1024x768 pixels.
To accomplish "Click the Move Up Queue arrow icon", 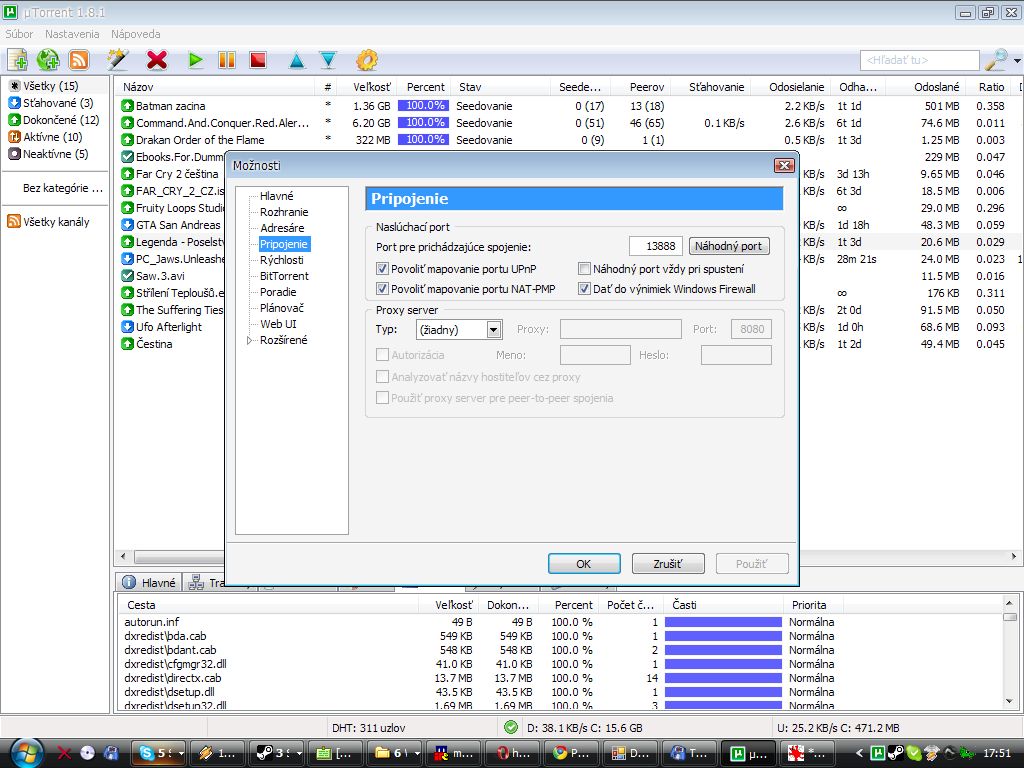I will pos(296,61).
